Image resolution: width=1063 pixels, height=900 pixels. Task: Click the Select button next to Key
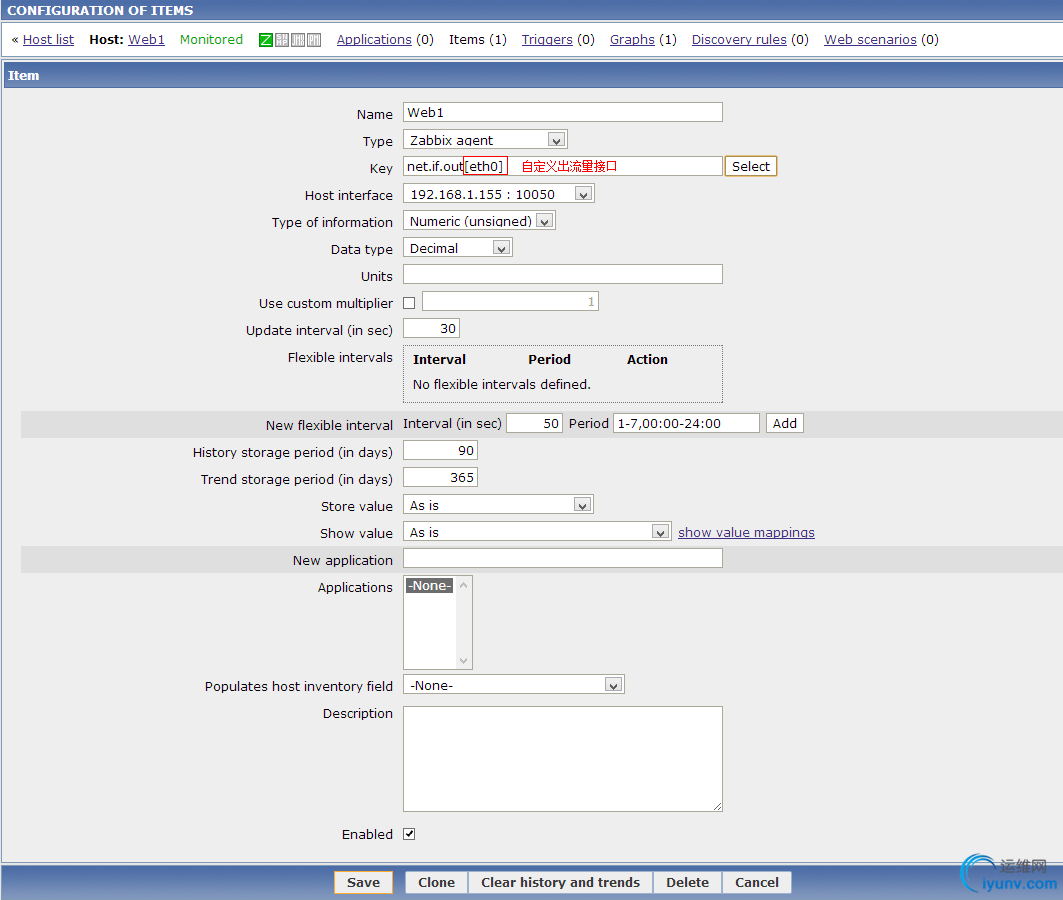pyautogui.click(x=750, y=166)
